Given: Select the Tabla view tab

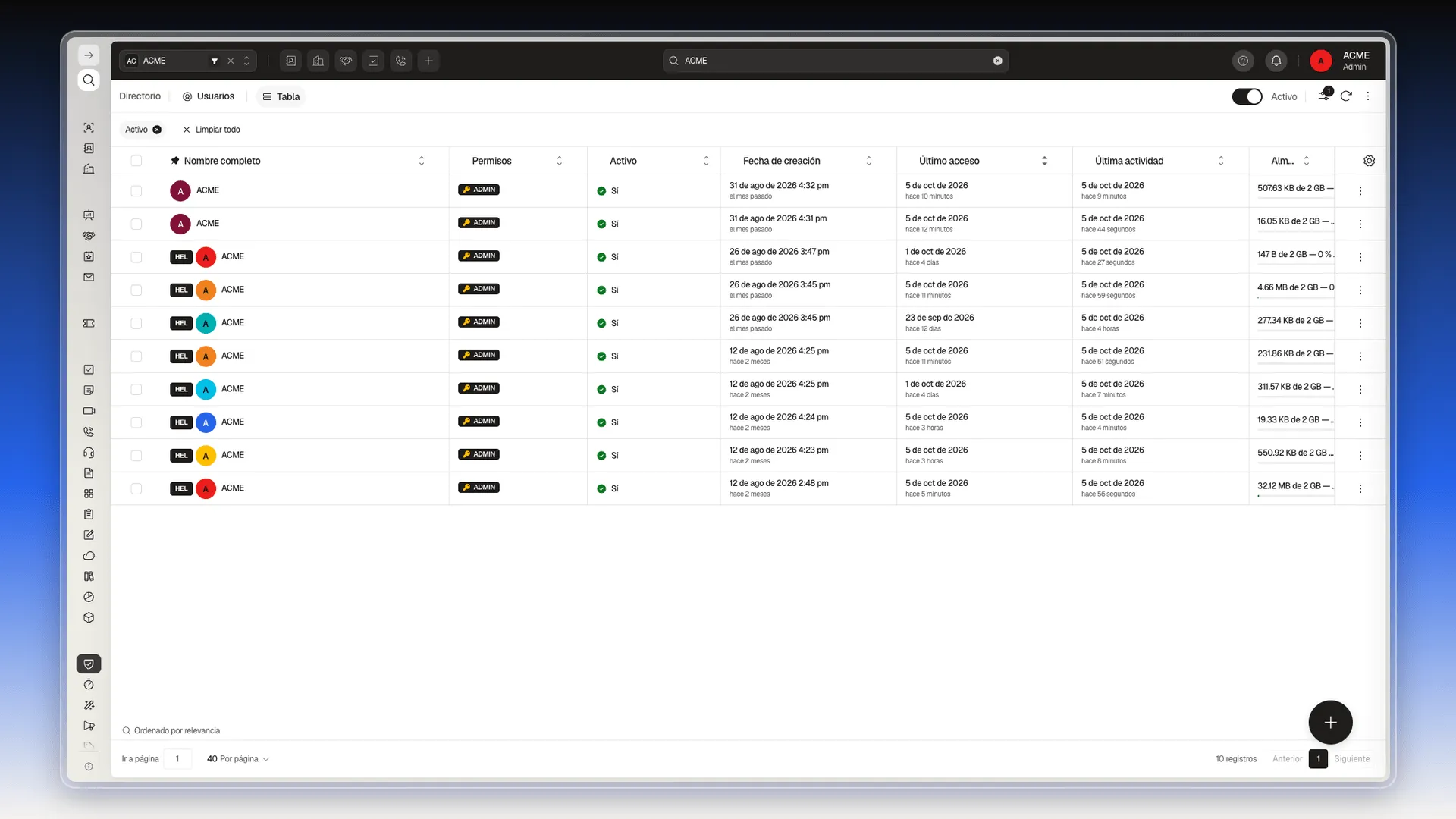Looking at the screenshot, I should 281,96.
